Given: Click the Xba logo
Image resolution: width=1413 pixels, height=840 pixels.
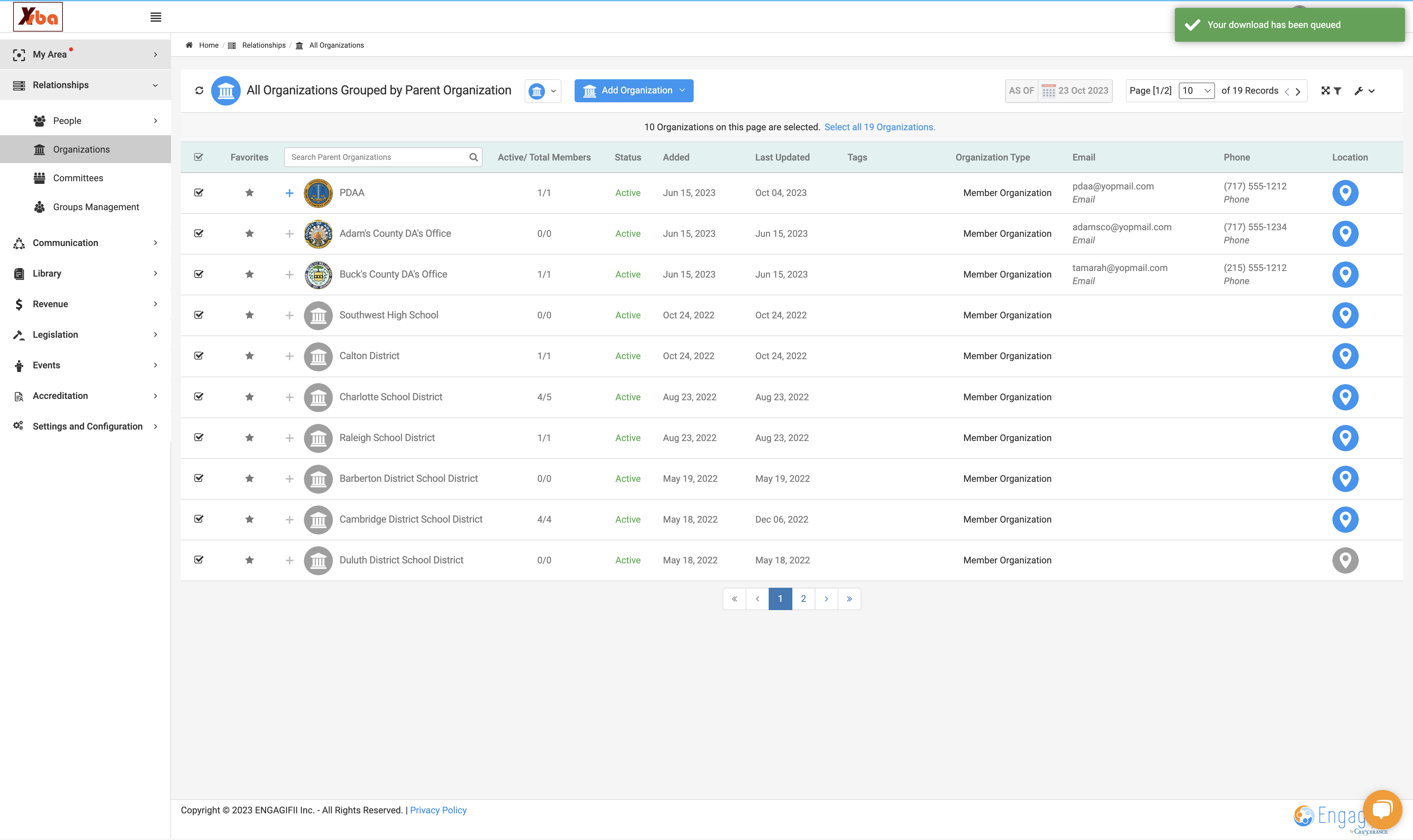Looking at the screenshot, I should (x=38, y=16).
